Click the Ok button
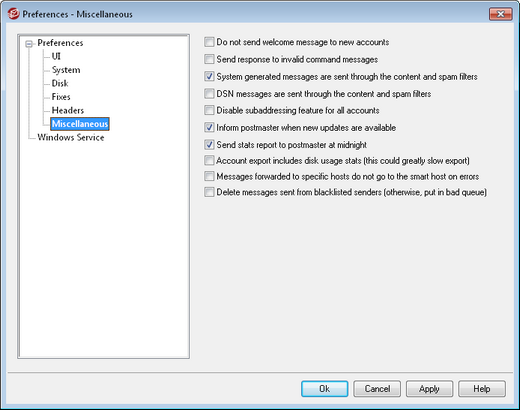The width and height of the screenshot is (520, 410). click(325, 389)
